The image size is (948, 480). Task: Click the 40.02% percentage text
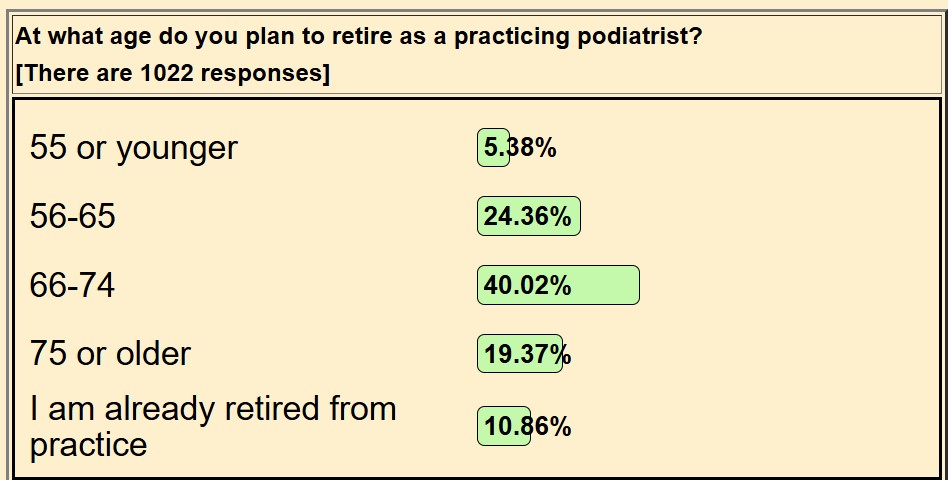pos(527,285)
